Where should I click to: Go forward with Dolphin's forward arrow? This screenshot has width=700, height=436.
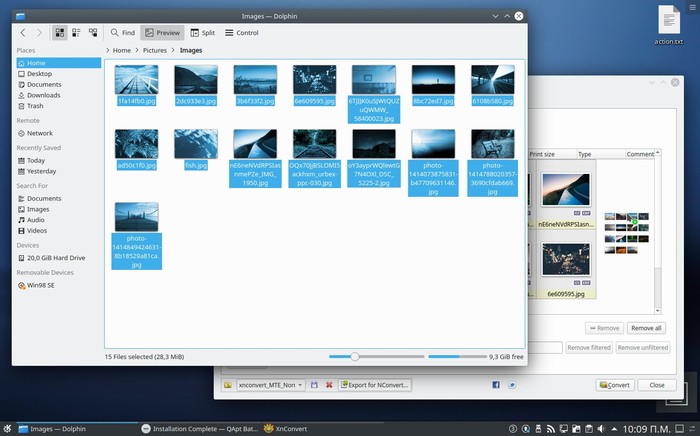(x=39, y=33)
